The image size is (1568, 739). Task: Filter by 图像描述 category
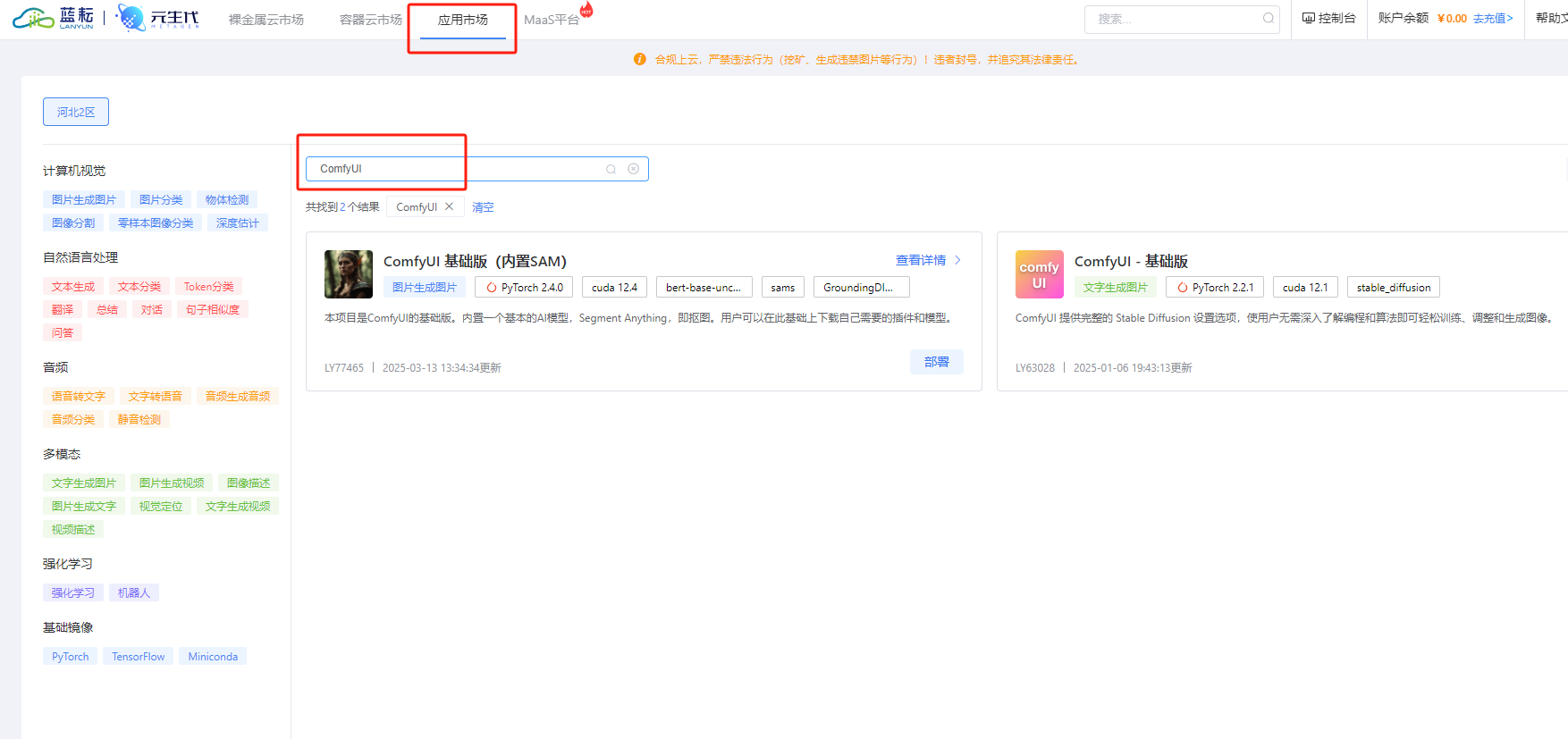coord(249,483)
